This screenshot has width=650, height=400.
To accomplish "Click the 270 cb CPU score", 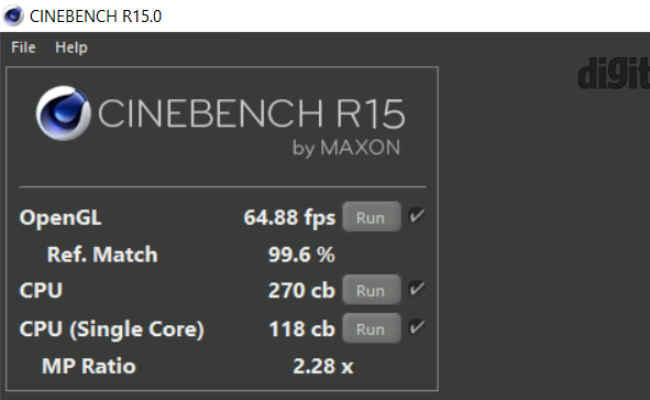I will click(x=301, y=290).
